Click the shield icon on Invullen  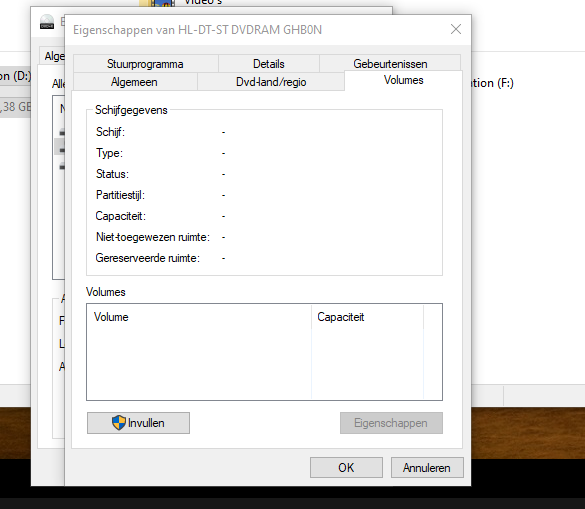119,423
